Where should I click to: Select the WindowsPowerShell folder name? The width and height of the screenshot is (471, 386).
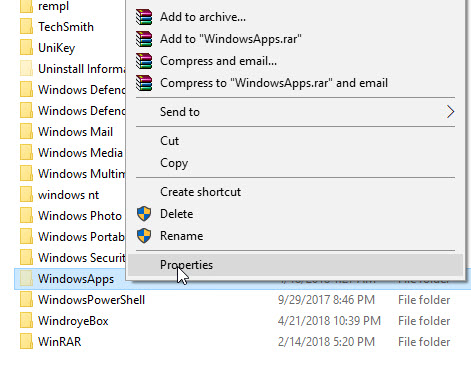click(x=91, y=300)
